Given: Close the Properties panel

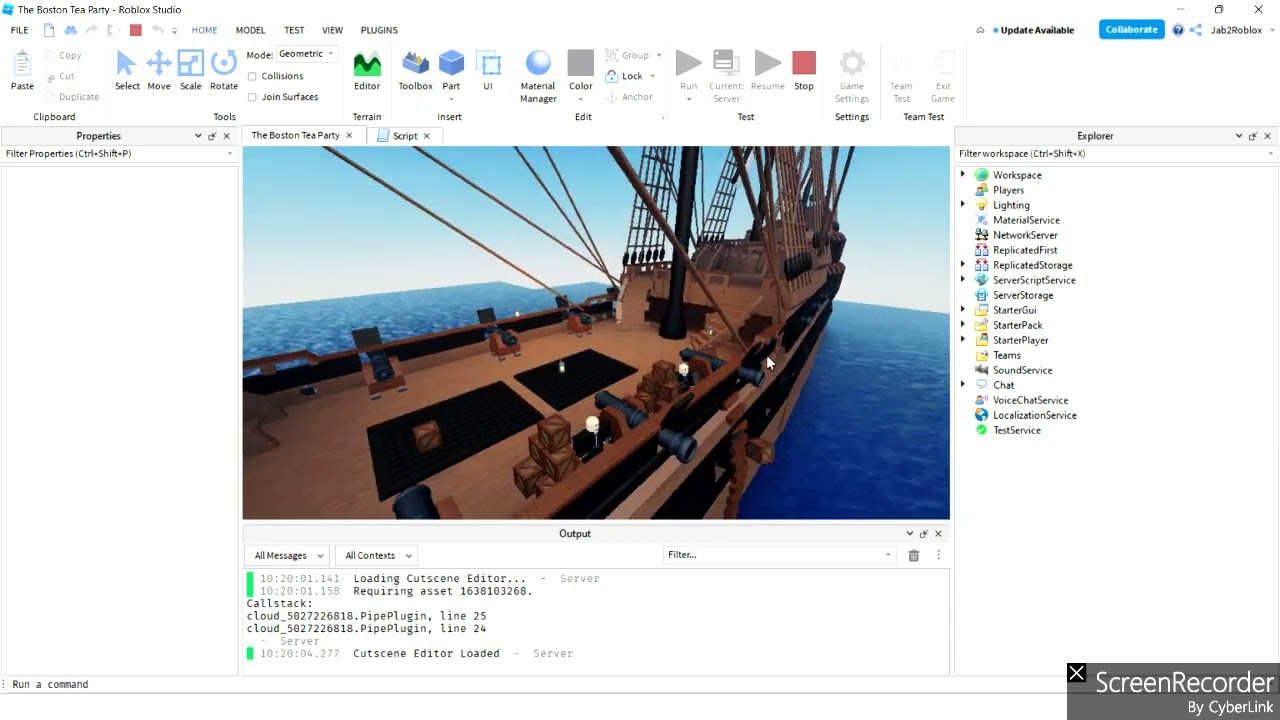Looking at the screenshot, I should click(x=226, y=136).
